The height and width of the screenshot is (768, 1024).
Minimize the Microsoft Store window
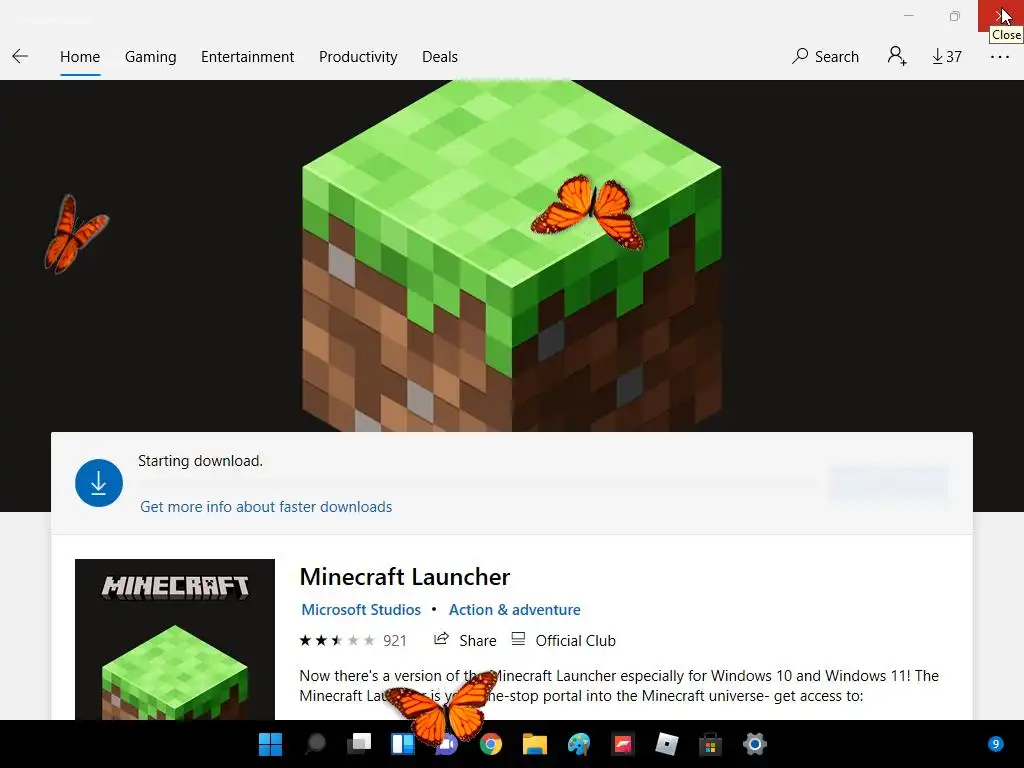(x=908, y=16)
